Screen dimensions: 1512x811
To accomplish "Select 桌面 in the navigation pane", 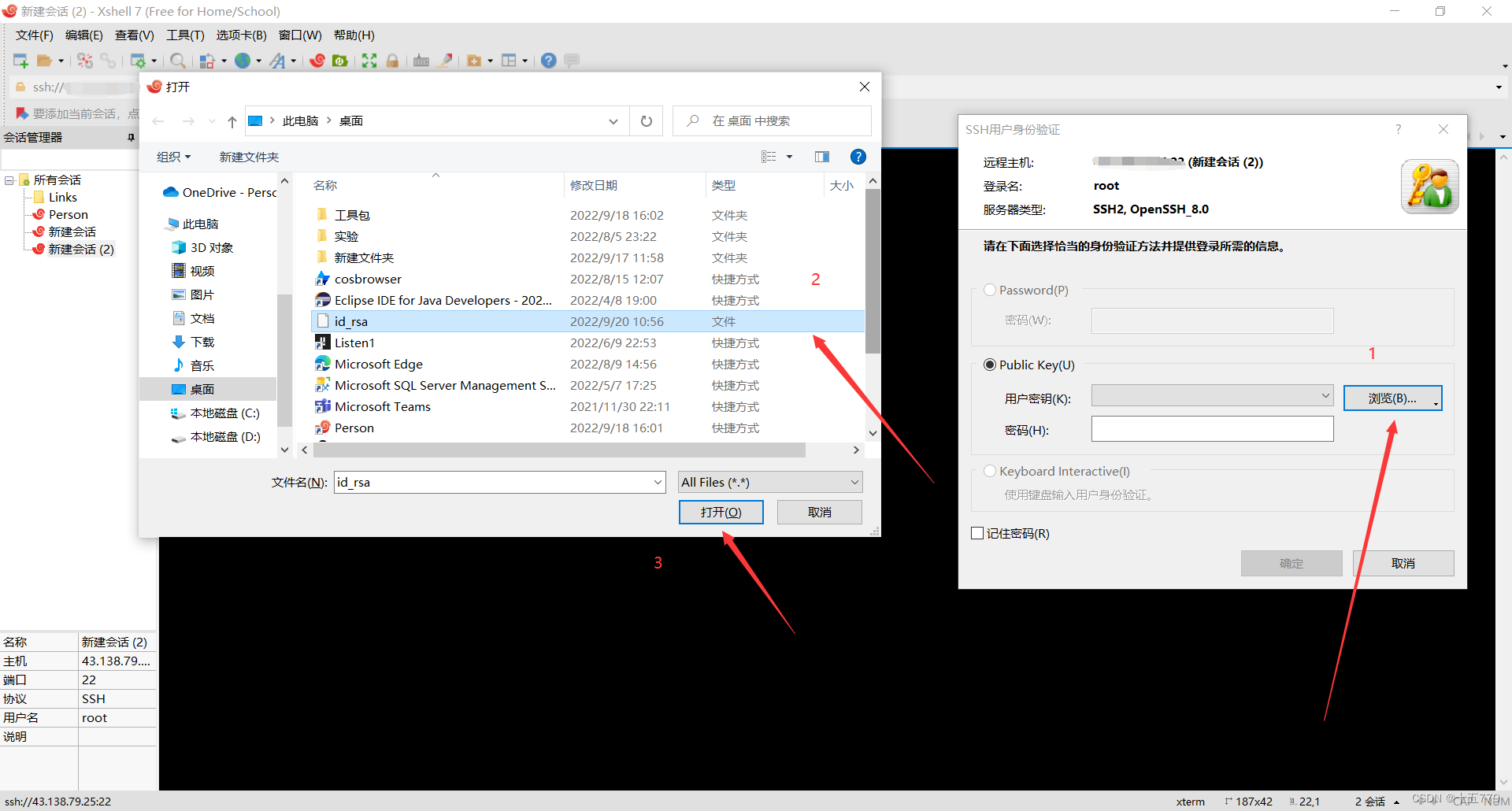I will (x=208, y=389).
